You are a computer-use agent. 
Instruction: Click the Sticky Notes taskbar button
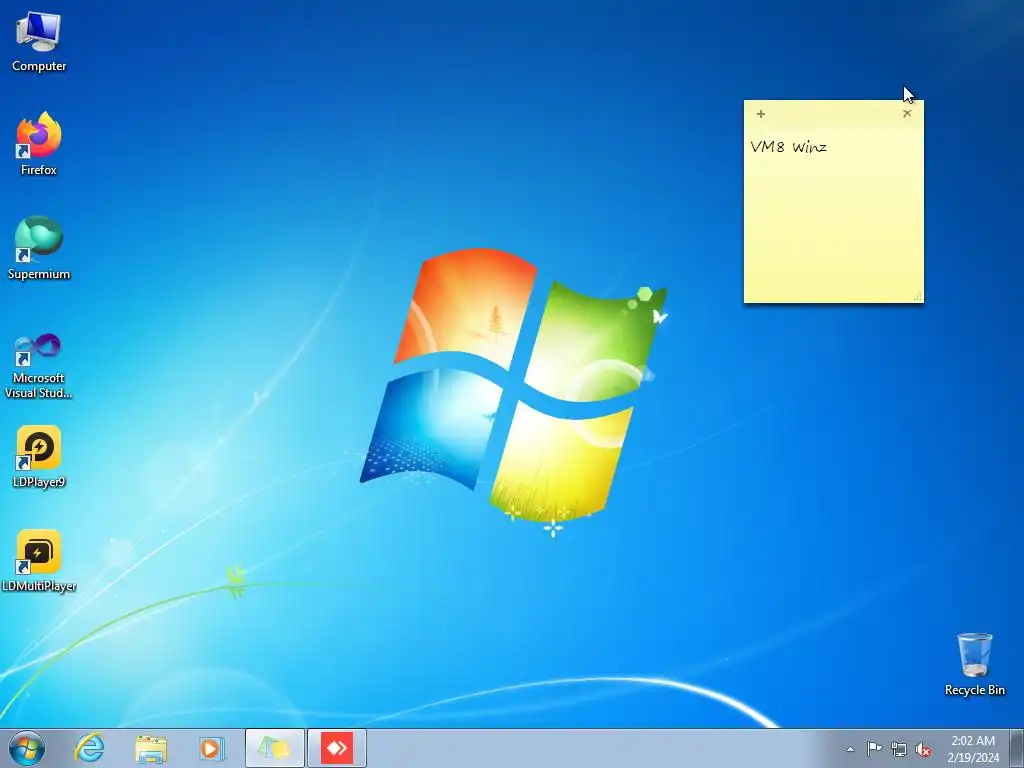[x=274, y=748]
